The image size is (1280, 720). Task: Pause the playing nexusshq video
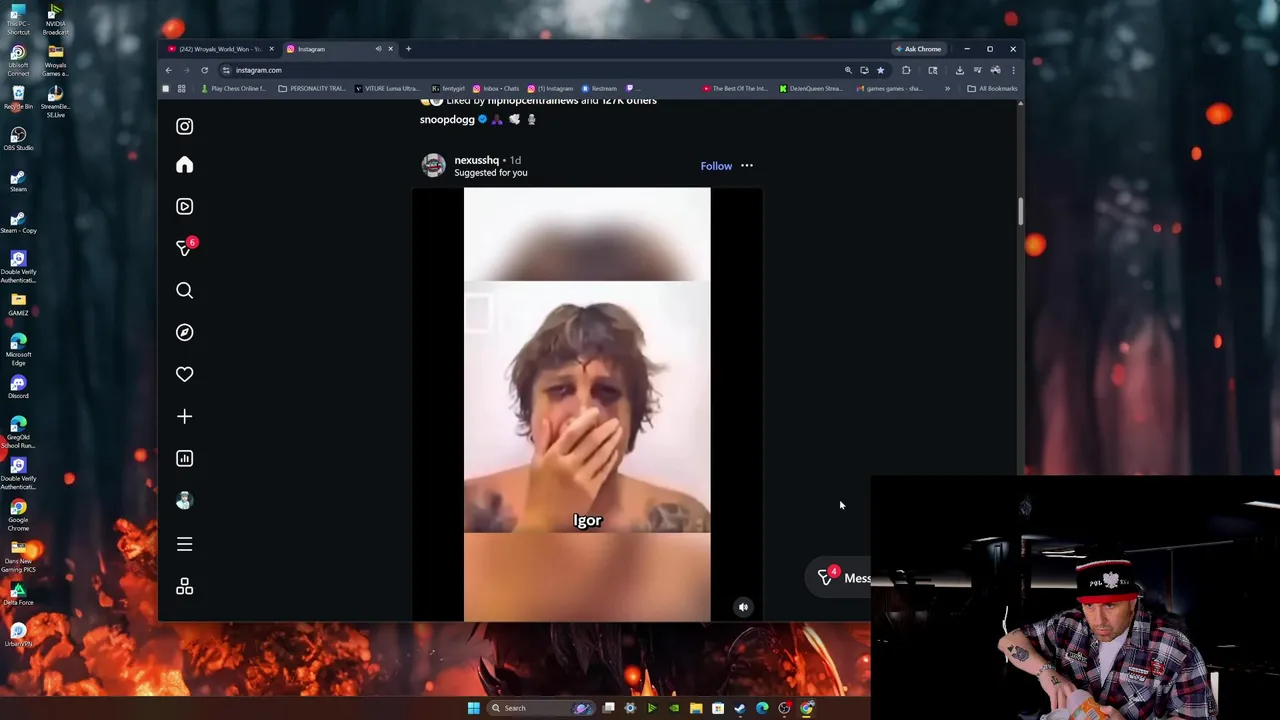[587, 404]
